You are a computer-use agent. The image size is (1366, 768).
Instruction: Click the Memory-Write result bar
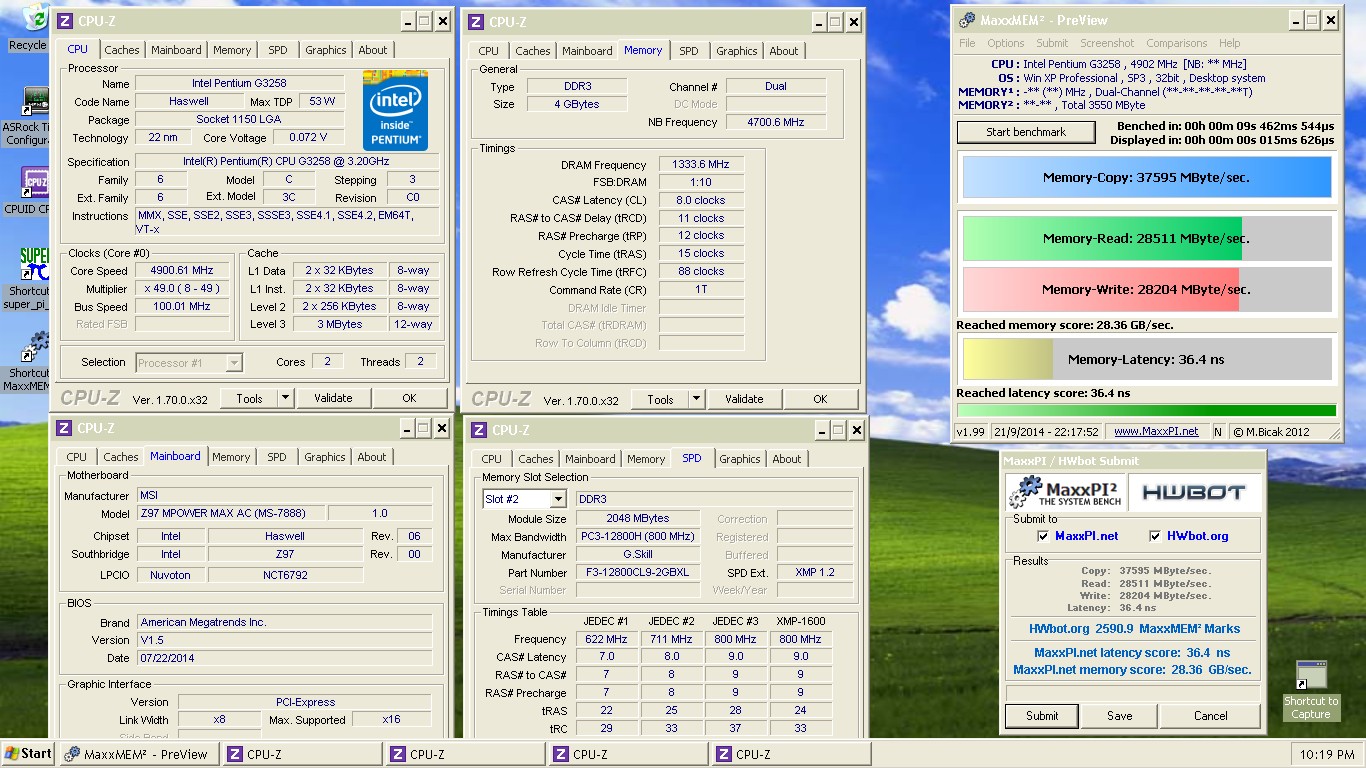pos(1147,290)
